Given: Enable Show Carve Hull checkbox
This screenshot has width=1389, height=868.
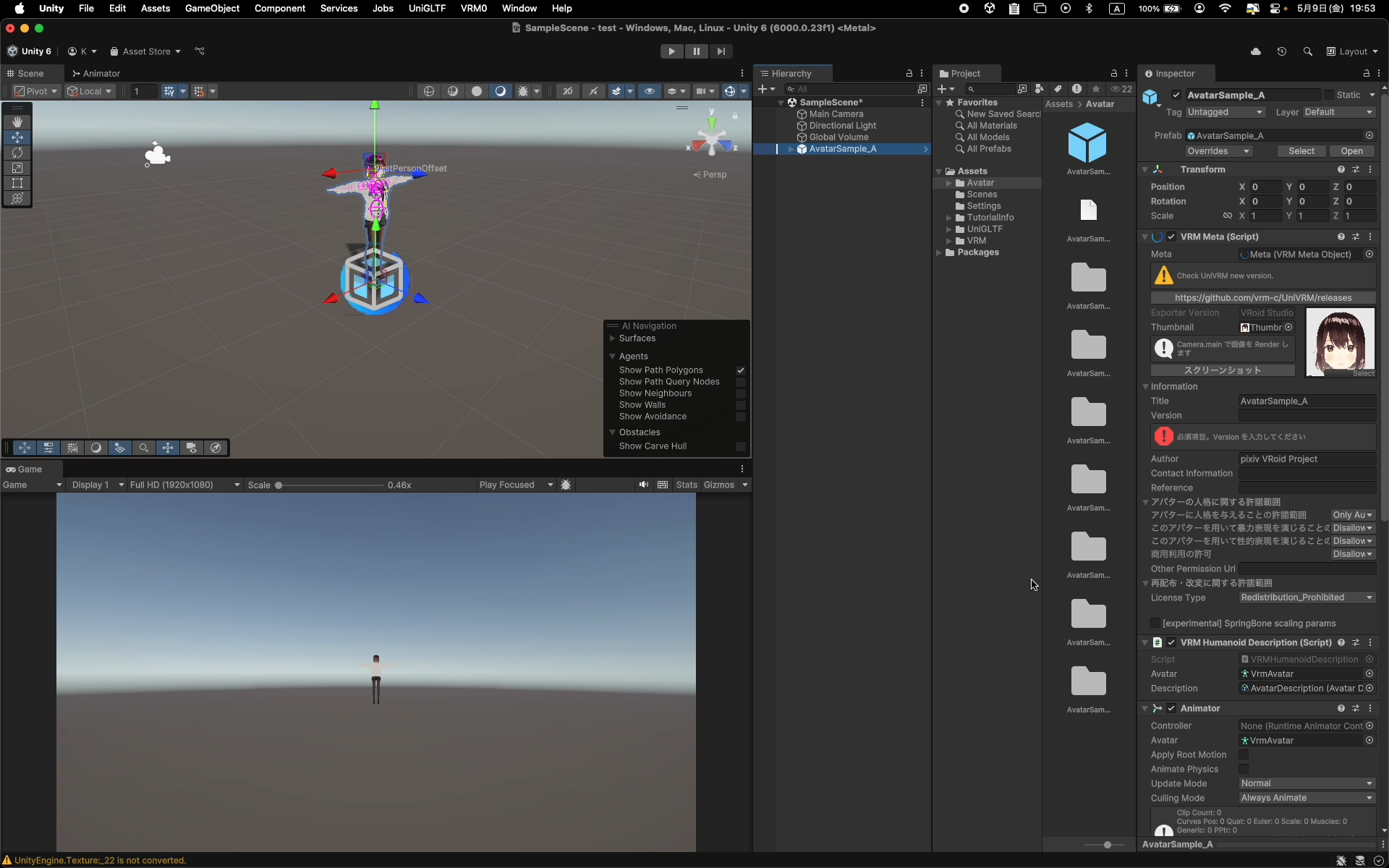Looking at the screenshot, I should (741, 446).
